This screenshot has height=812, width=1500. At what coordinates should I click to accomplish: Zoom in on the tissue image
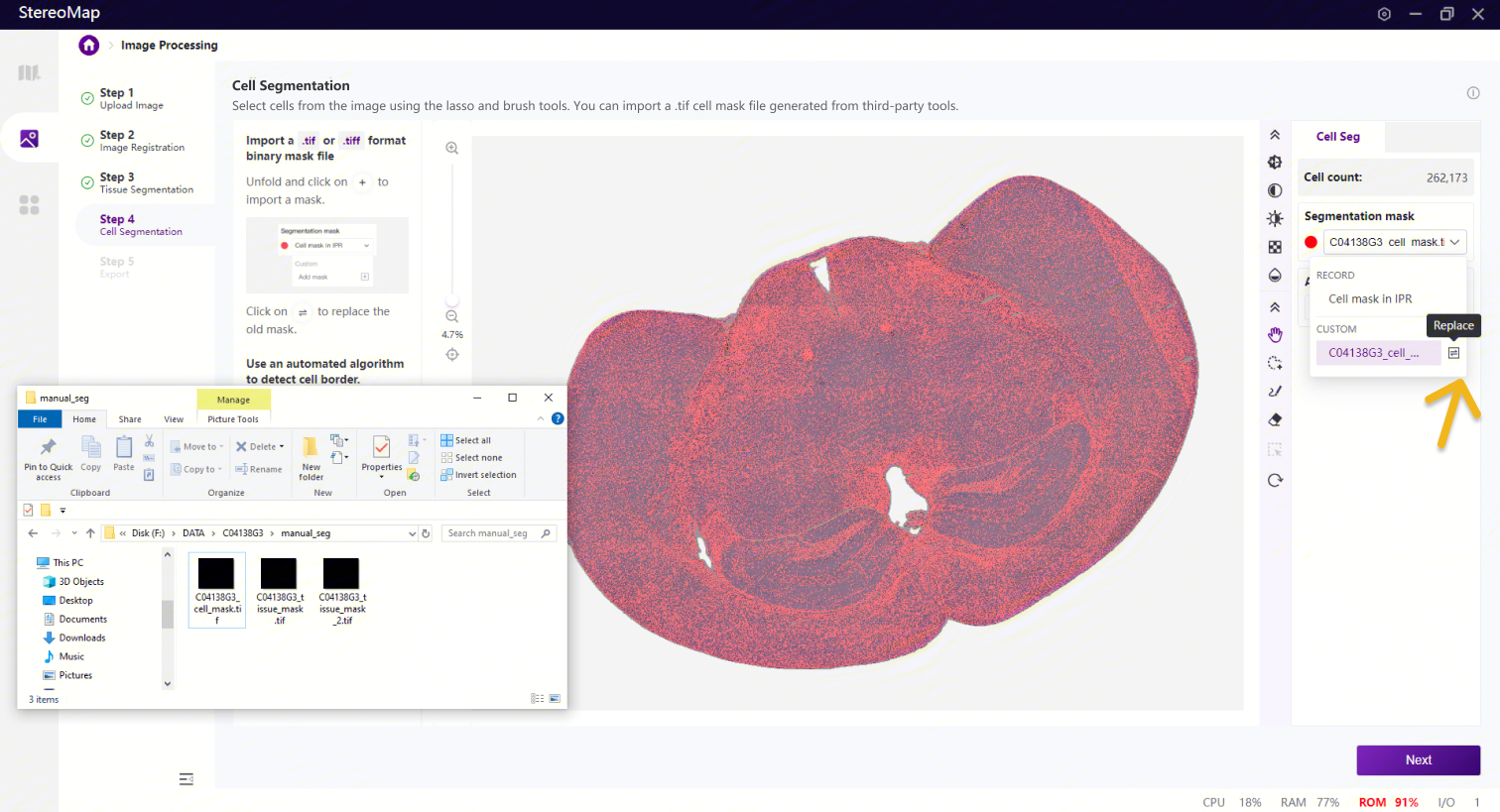point(451,148)
